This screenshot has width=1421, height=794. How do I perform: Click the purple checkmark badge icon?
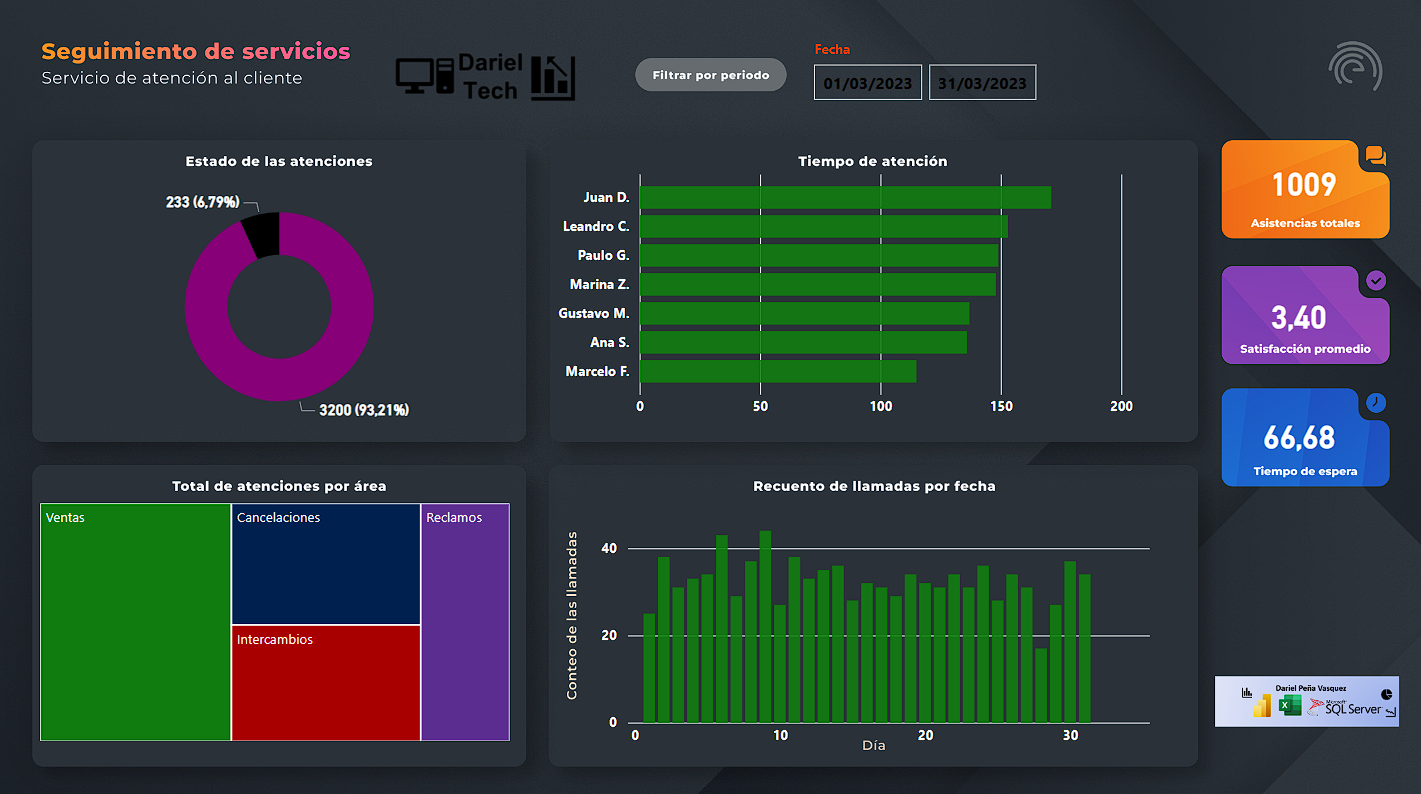pos(1376,281)
